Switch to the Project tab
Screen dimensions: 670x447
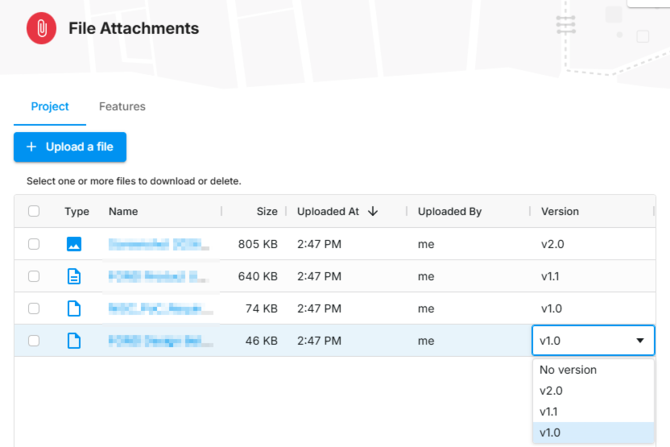(x=50, y=106)
